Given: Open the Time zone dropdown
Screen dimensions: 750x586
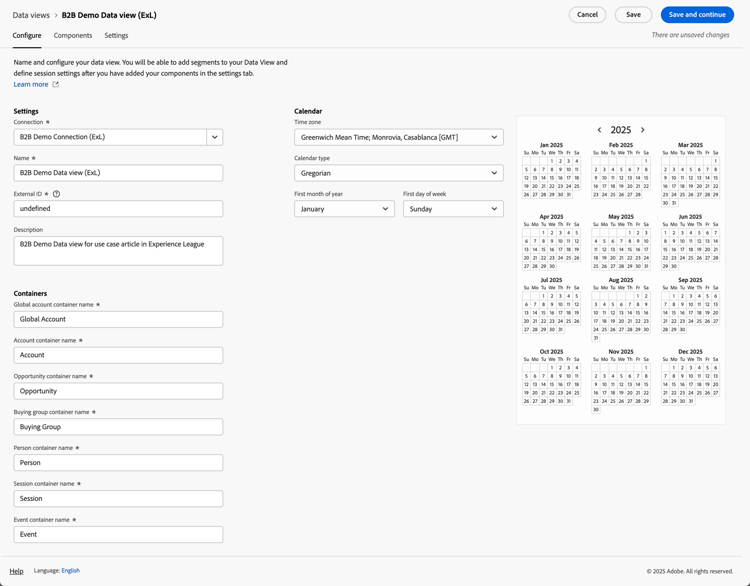Looking at the screenshot, I should click(x=398, y=137).
